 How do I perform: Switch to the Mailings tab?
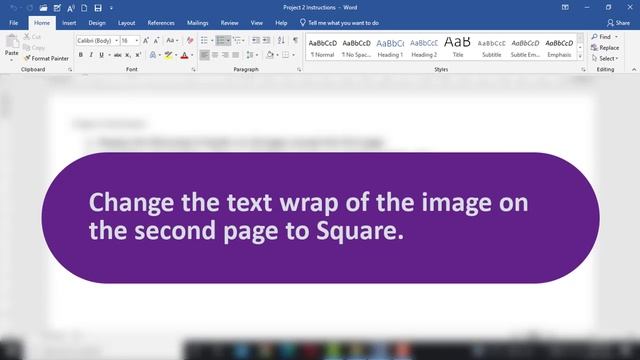tap(198, 23)
